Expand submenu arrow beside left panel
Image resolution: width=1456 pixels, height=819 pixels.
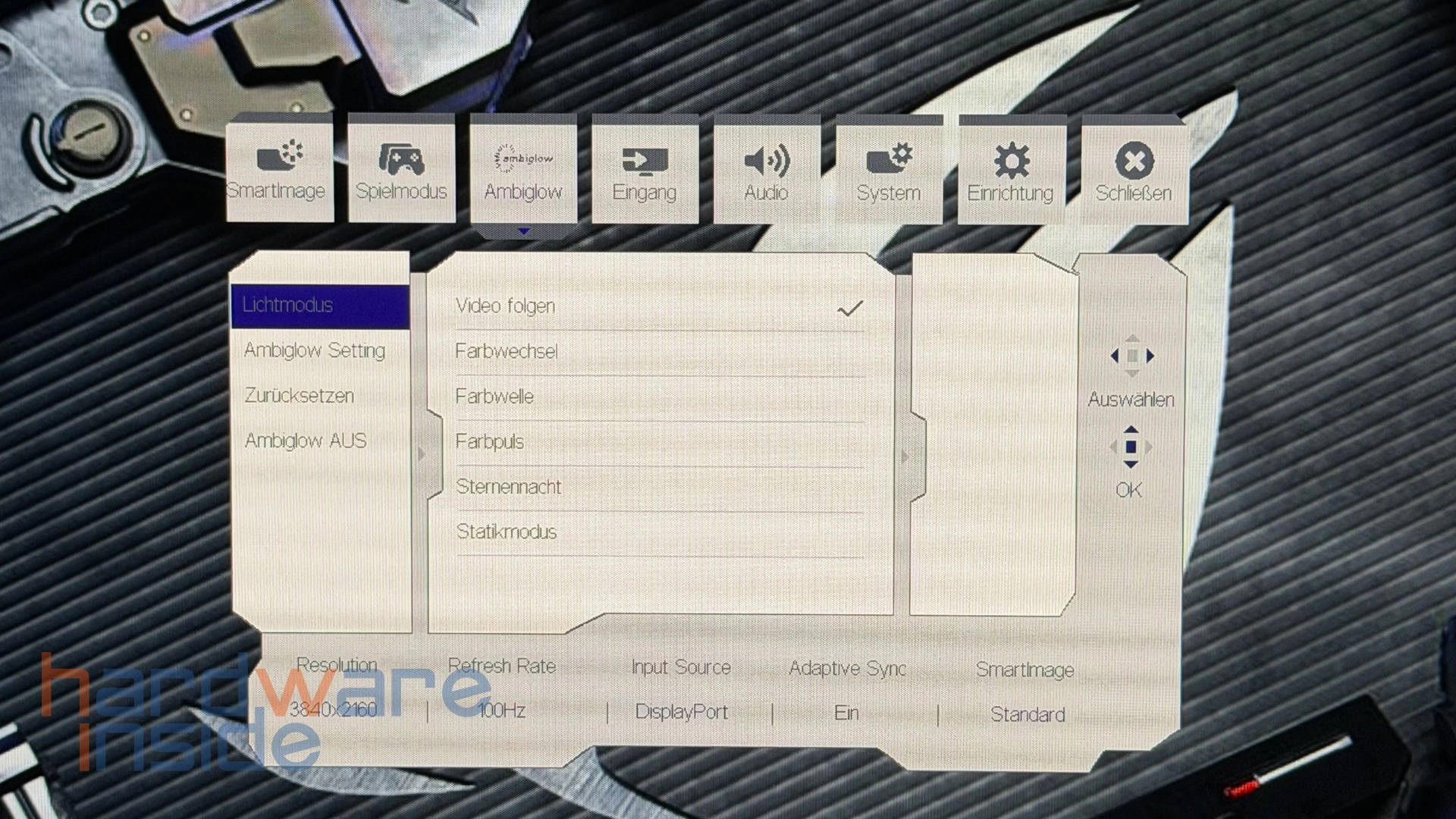coord(422,455)
